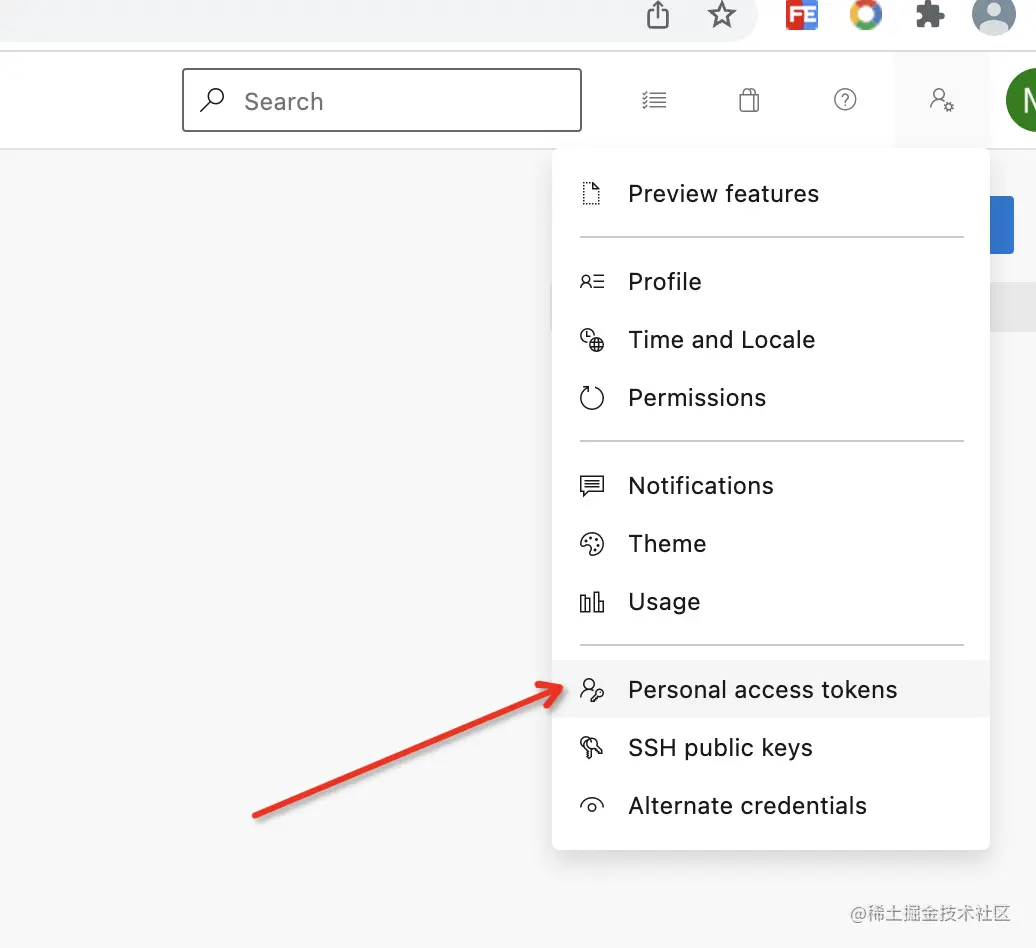Open the green user avatar
Screen dimensions: 1036x948
(1022, 100)
